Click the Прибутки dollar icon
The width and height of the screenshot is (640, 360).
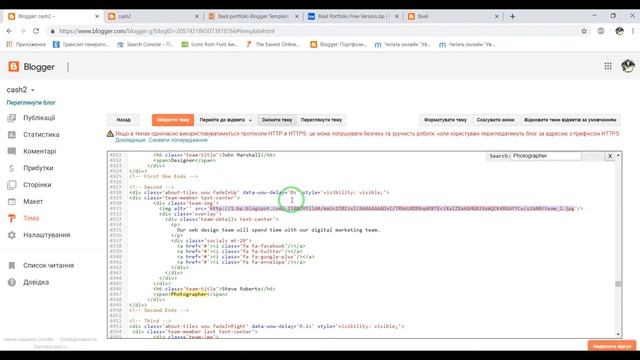click(11, 168)
